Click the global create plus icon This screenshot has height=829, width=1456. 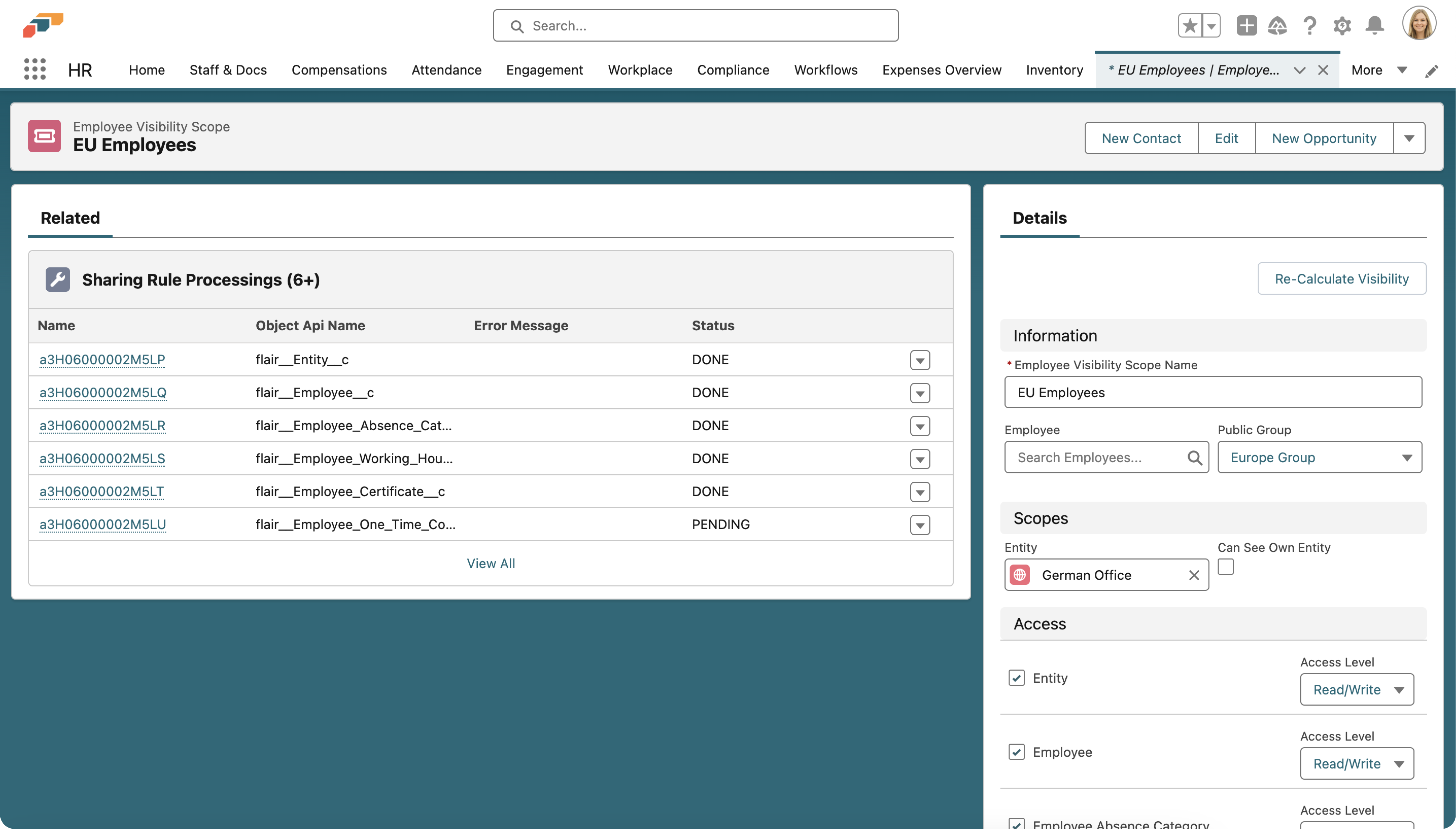tap(1246, 26)
